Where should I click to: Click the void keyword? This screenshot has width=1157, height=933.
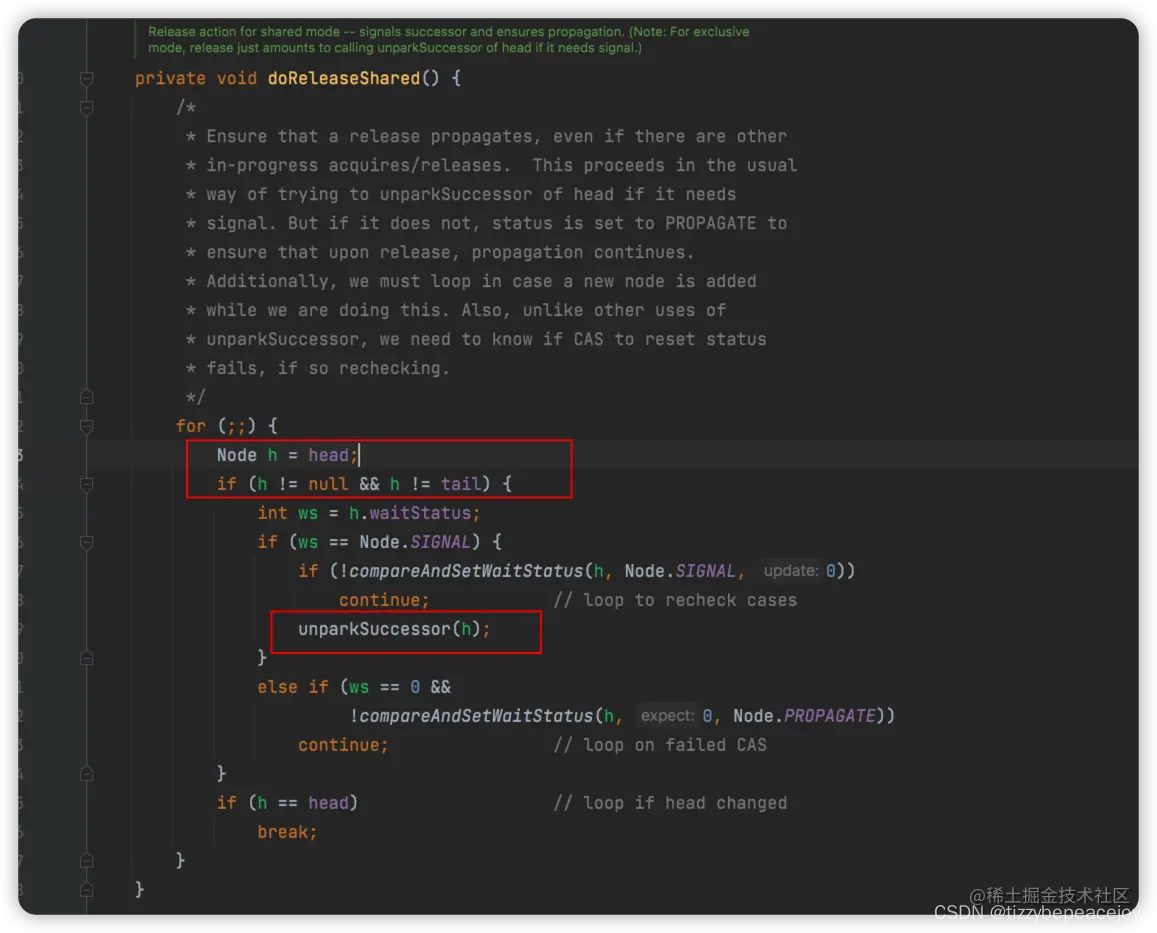click(x=237, y=78)
